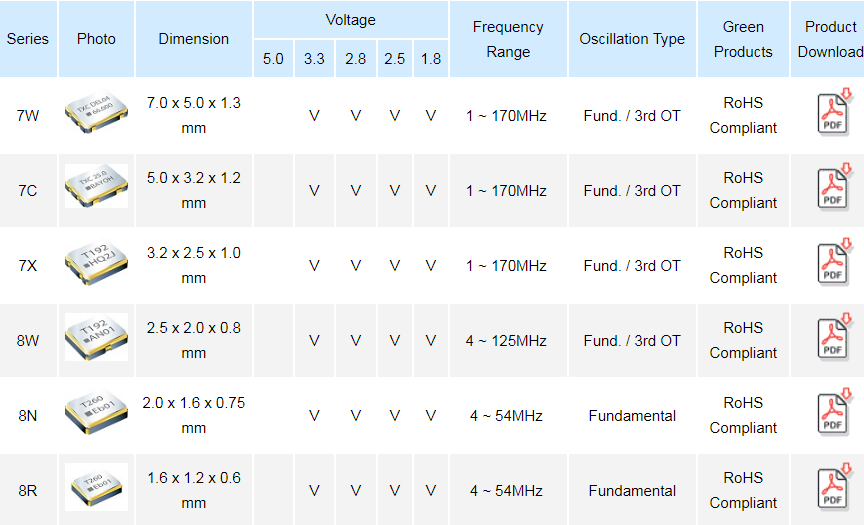Download the PDF datasheet for series 7W

click(x=833, y=113)
